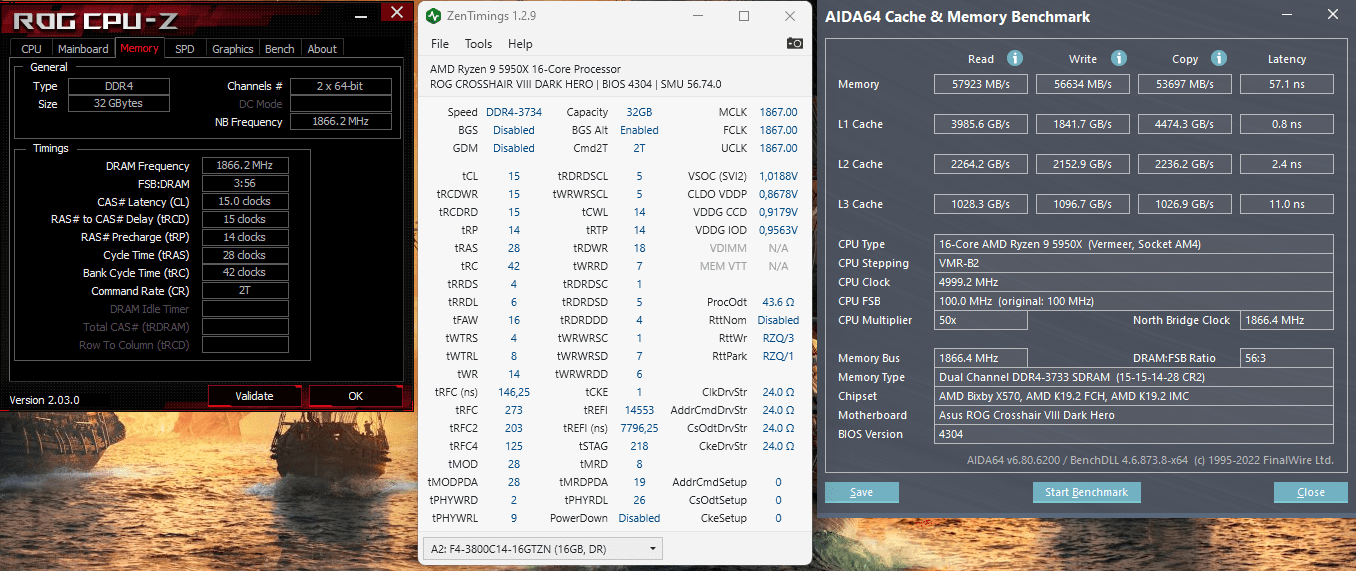Image resolution: width=1356 pixels, height=571 pixels.
Task: Click the Copy column info icon
Action: pyautogui.click(x=1221, y=59)
